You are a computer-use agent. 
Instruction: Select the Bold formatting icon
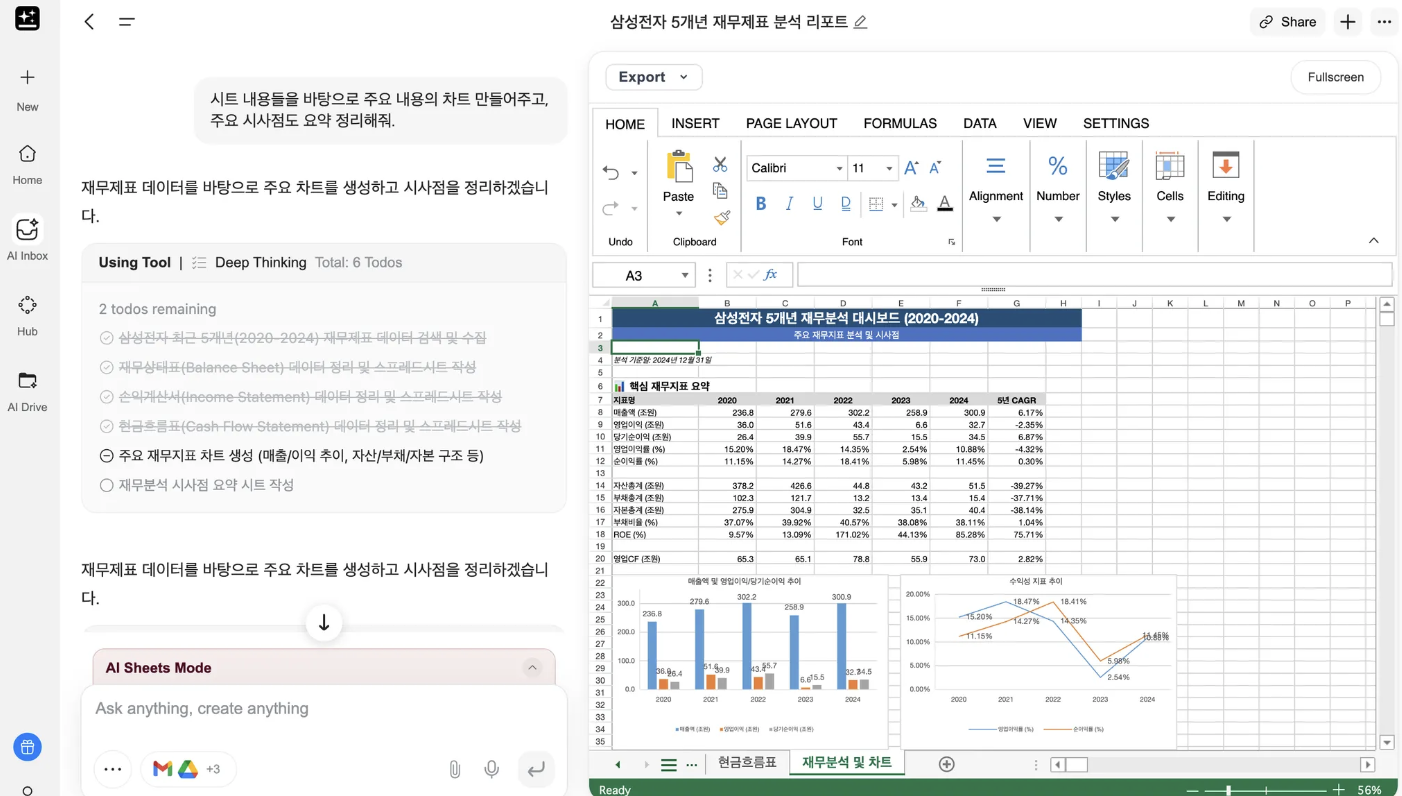[761, 203]
